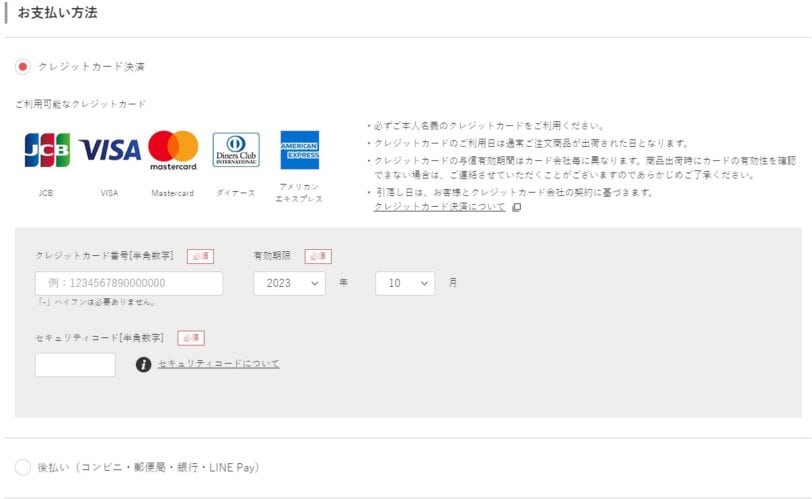
Task: Click note 必ずご本人名義のクレジットカードをご利用ください
Action: 485,125
